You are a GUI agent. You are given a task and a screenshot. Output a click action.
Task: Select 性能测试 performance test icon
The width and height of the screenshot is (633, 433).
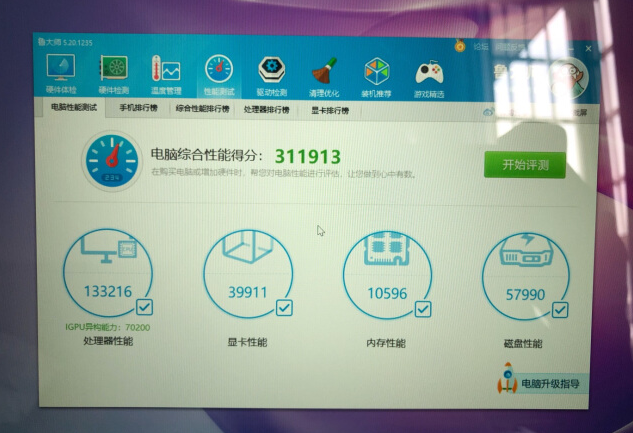pyautogui.click(x=219, y=76)
